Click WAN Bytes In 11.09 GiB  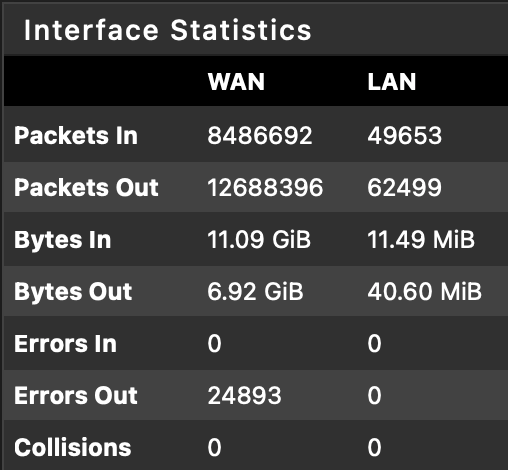click(x=259, y=240)
